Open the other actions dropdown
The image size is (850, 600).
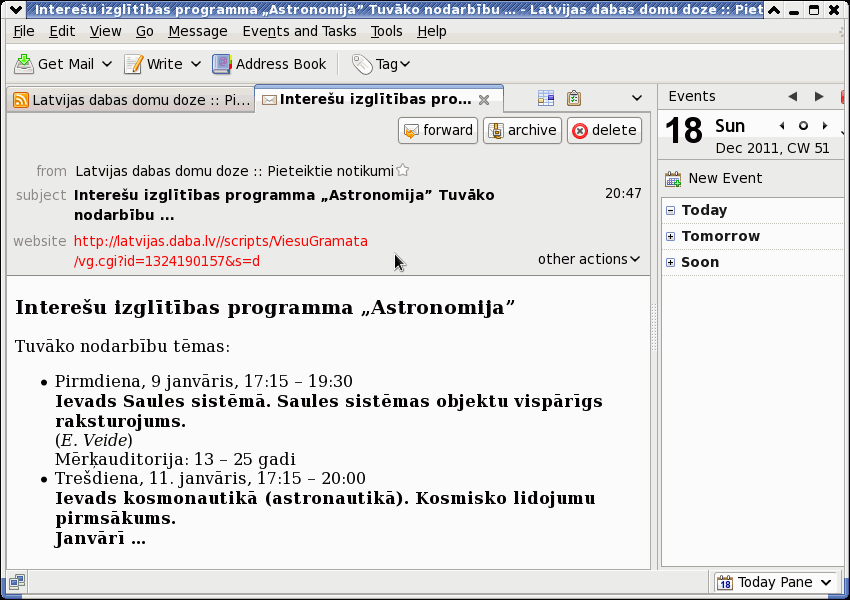pyautogui.click(x=589, y=259)
